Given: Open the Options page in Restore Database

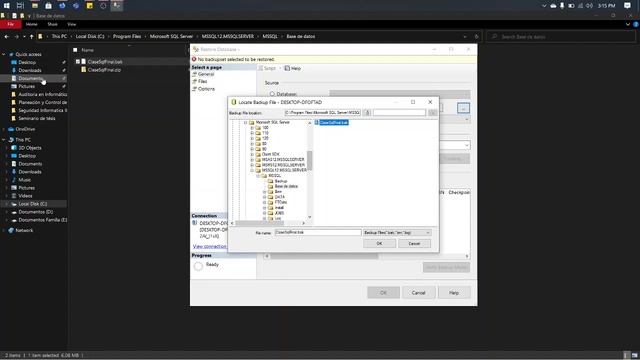Looking at the screenshot, I should tap(206, 89).
